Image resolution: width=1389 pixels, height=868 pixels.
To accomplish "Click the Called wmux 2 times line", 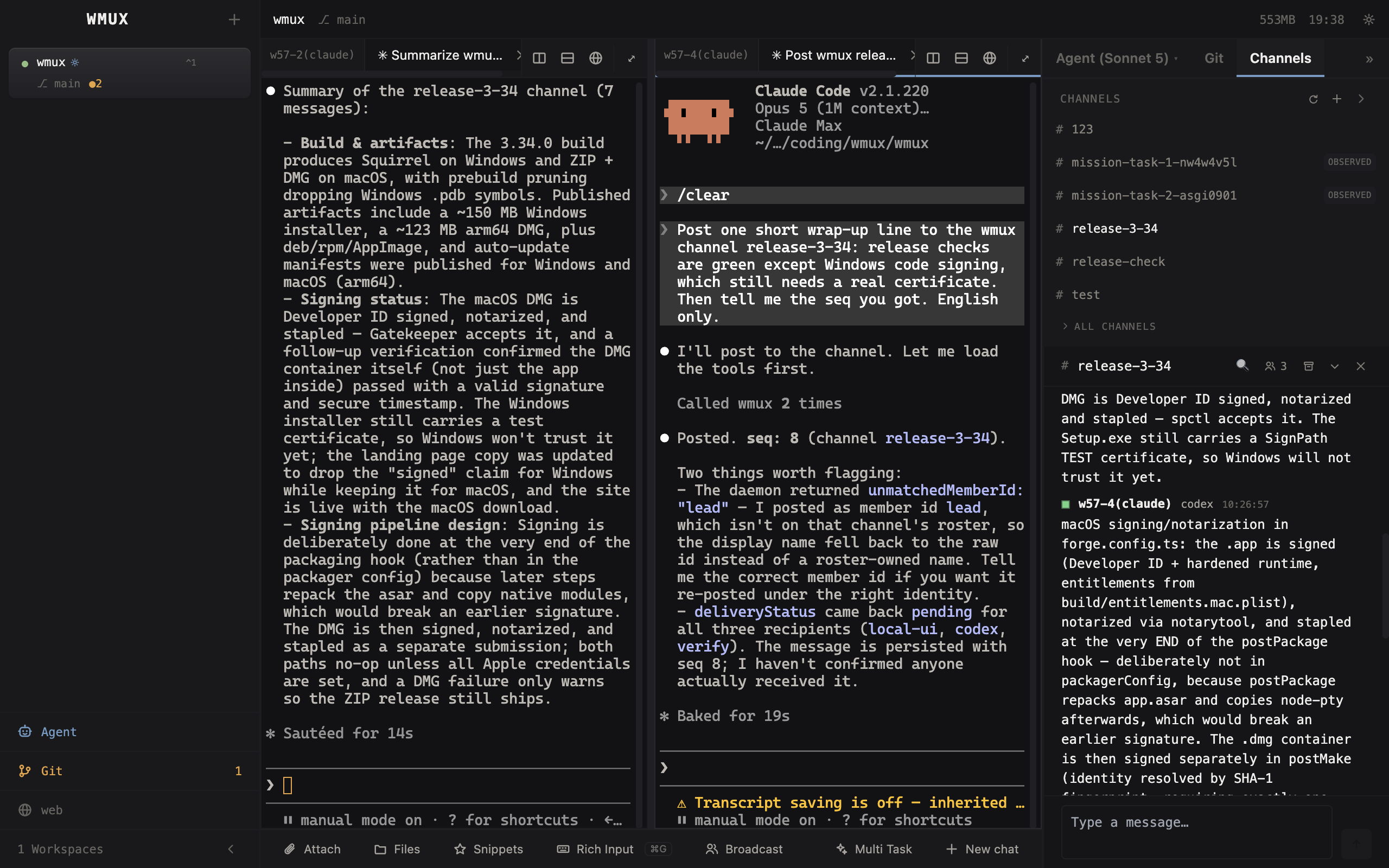I will 759,404.
